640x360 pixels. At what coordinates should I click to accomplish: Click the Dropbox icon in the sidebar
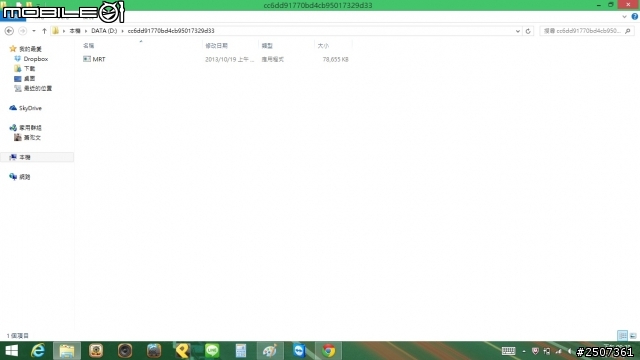coord(18,59)
